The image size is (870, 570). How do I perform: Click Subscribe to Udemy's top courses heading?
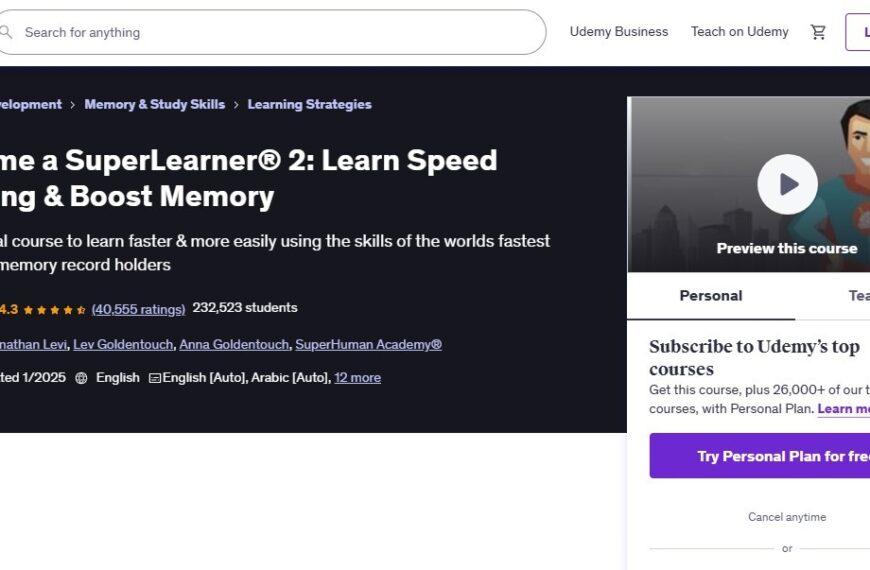(x=755, y=357)
